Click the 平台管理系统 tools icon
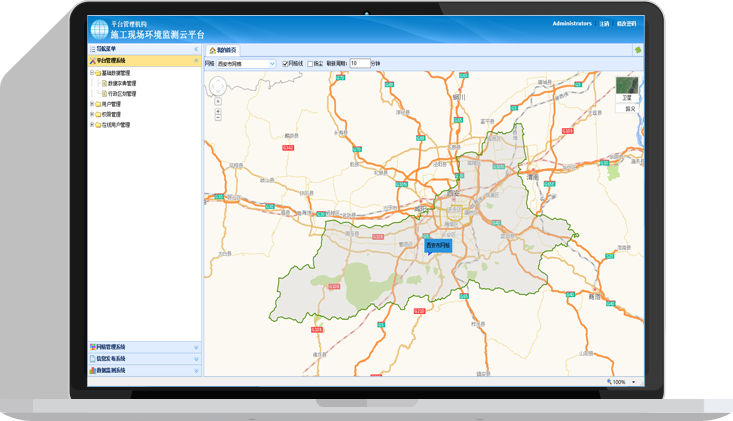 tap(93, 61)
